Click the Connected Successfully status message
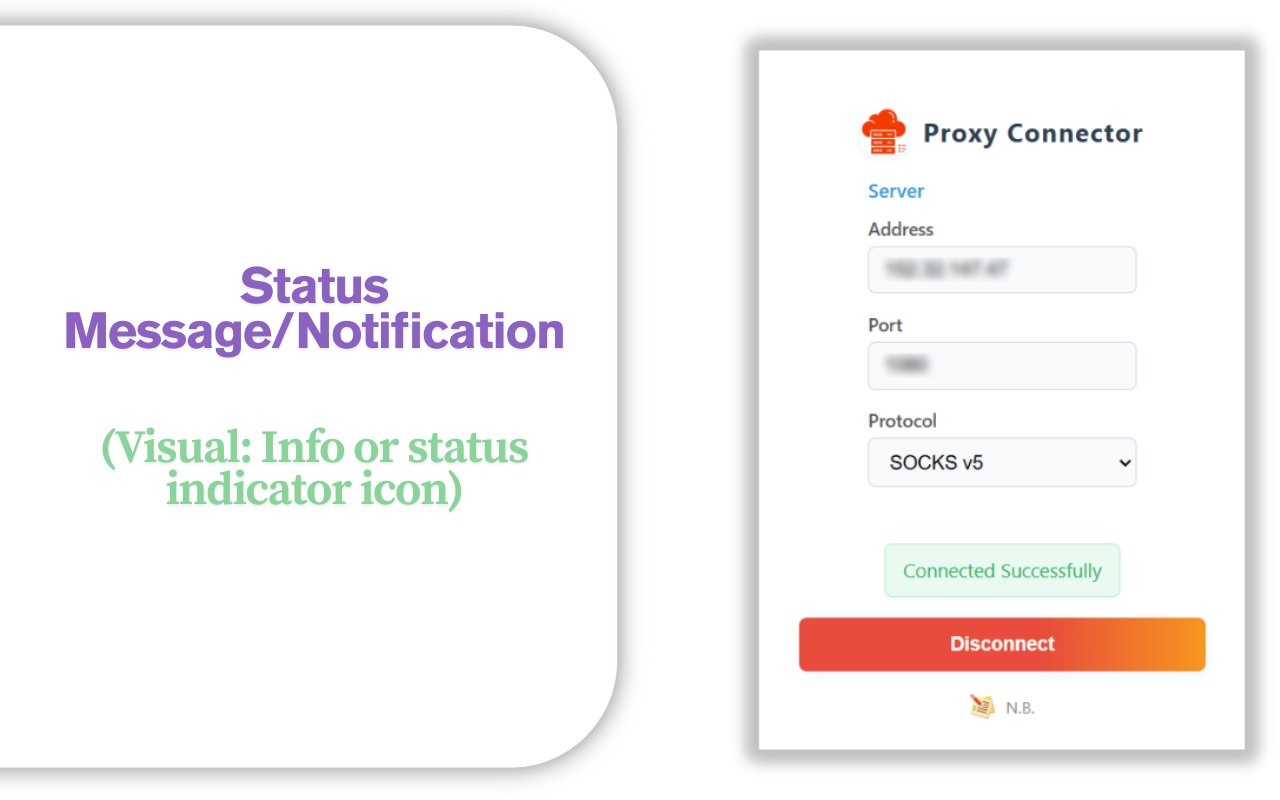This screenshot has width=1280, height=800. pyautogui.click(x=1002, y=570)
